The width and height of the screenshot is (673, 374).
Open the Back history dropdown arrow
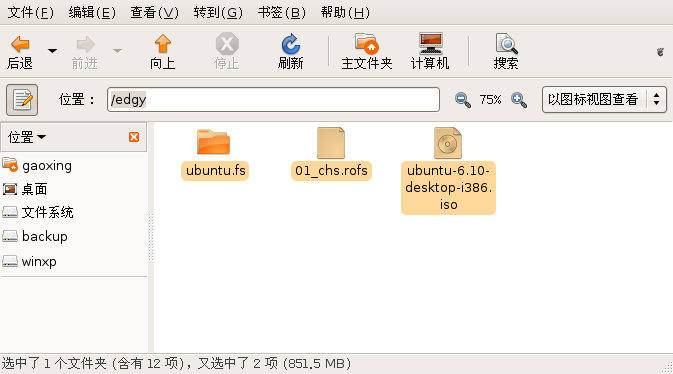(x=52, y=51)
